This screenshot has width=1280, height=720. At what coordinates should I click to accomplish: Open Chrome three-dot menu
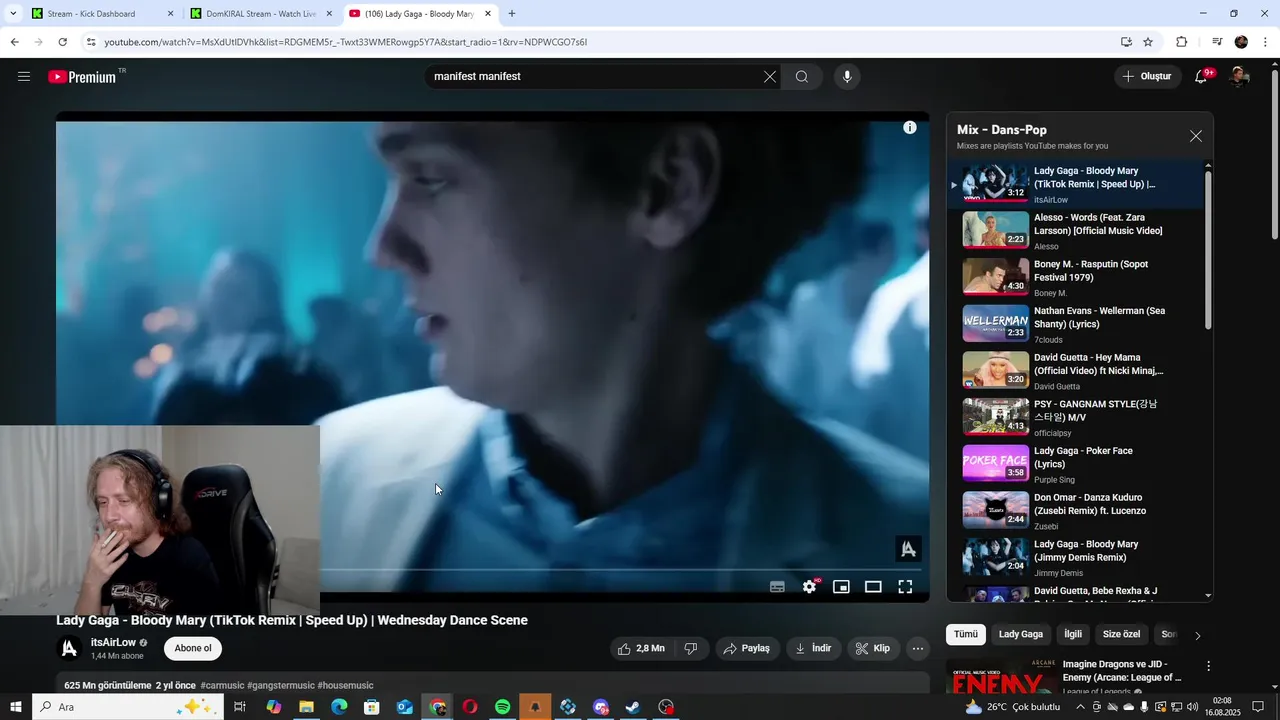click(1266, 42)
